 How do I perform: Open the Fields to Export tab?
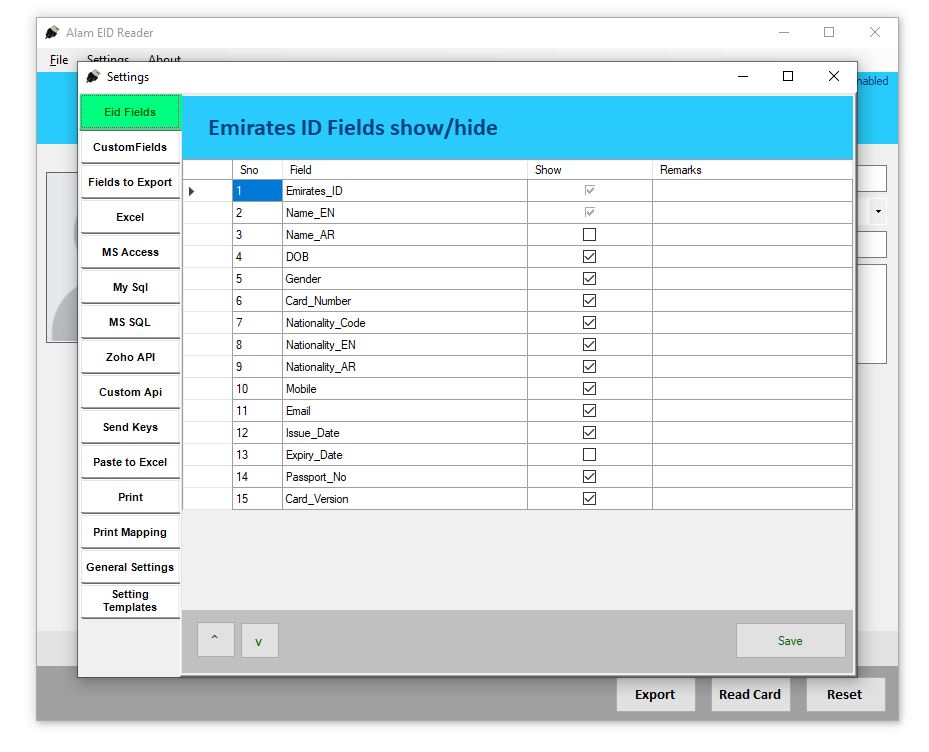pyautogui.click(x=130, y=182)
